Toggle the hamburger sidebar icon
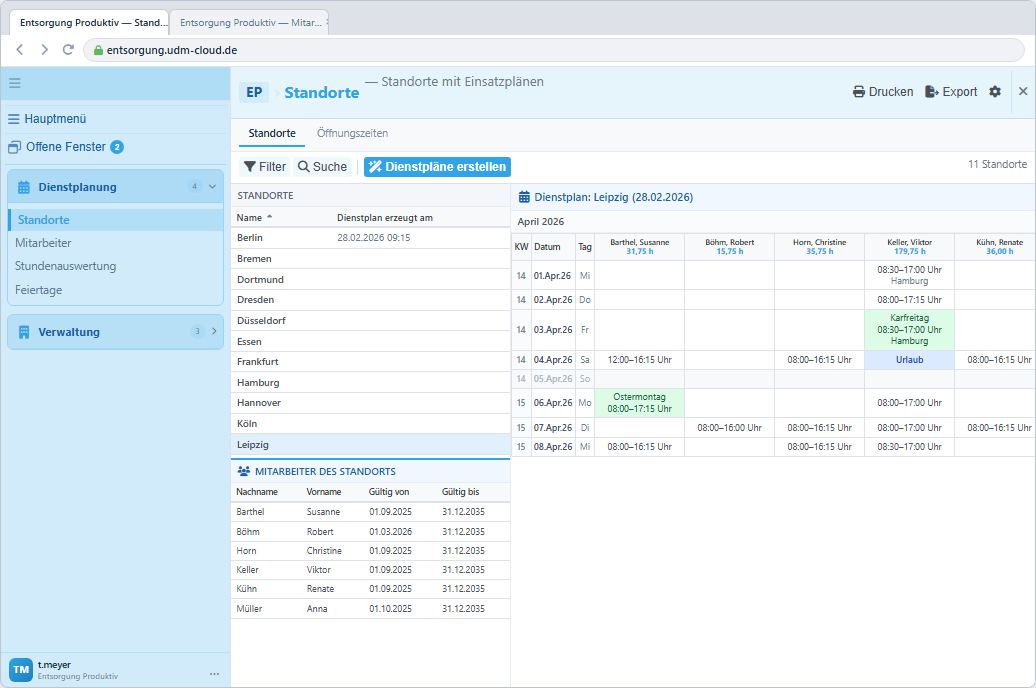The image size is (1036, 688). tap(15, 83)
